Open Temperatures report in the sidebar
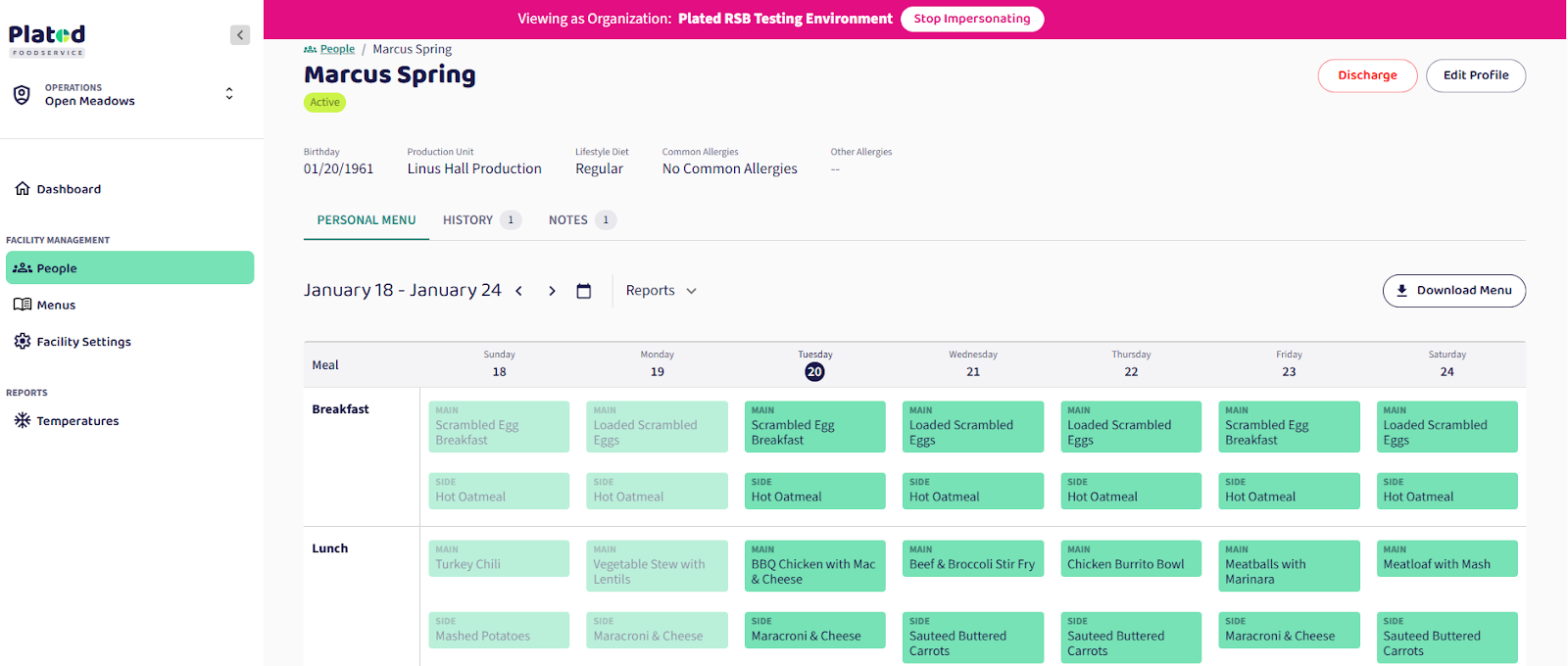Image resolution: width=1568 pixels, height=666 pixels. pos(77,421)
